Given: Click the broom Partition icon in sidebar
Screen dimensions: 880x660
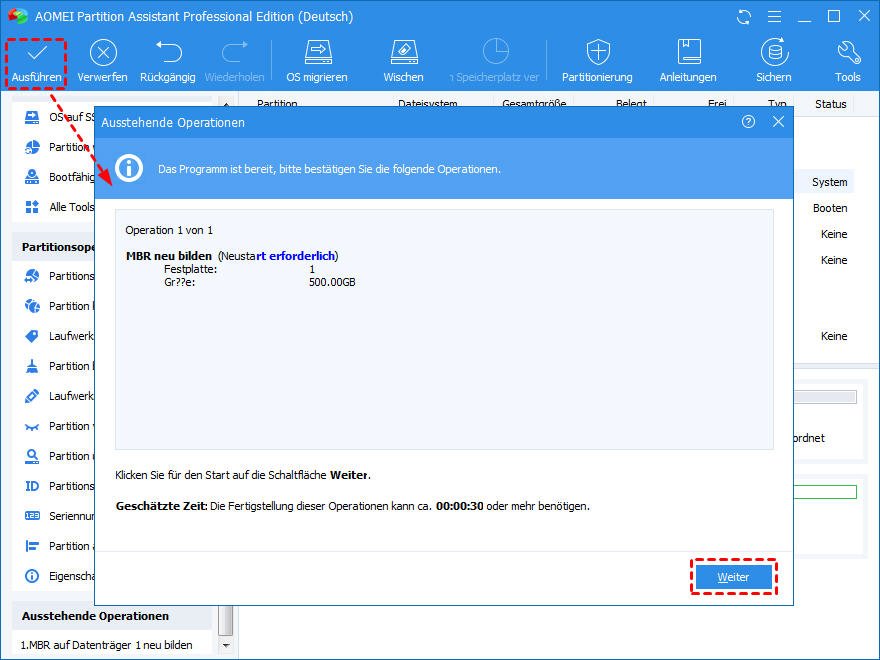Looking at the screenshot, I should (x=32, y=366).
